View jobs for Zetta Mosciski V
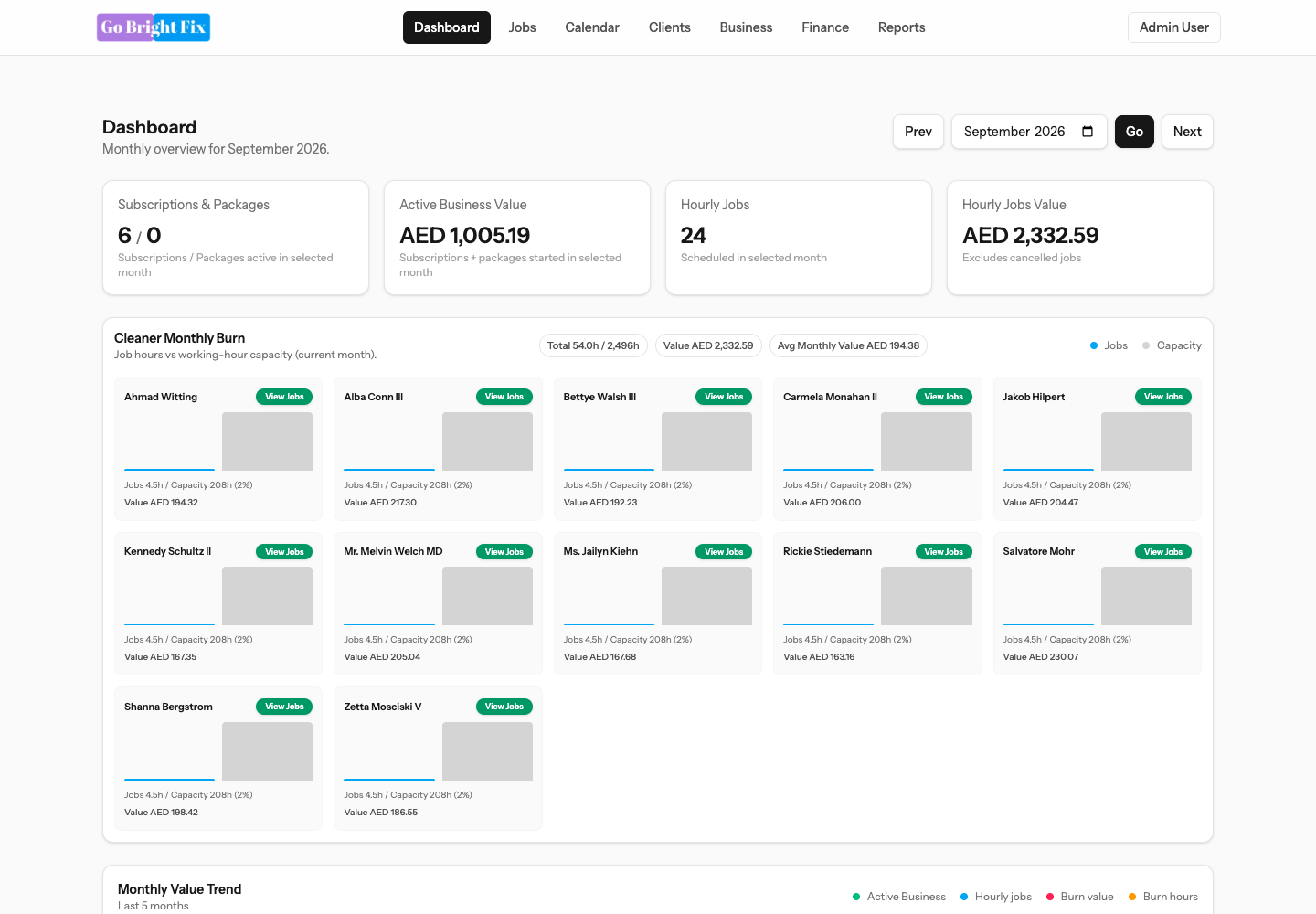The width and height of the screenshot is (1316, 914). [x=504, y=707]
